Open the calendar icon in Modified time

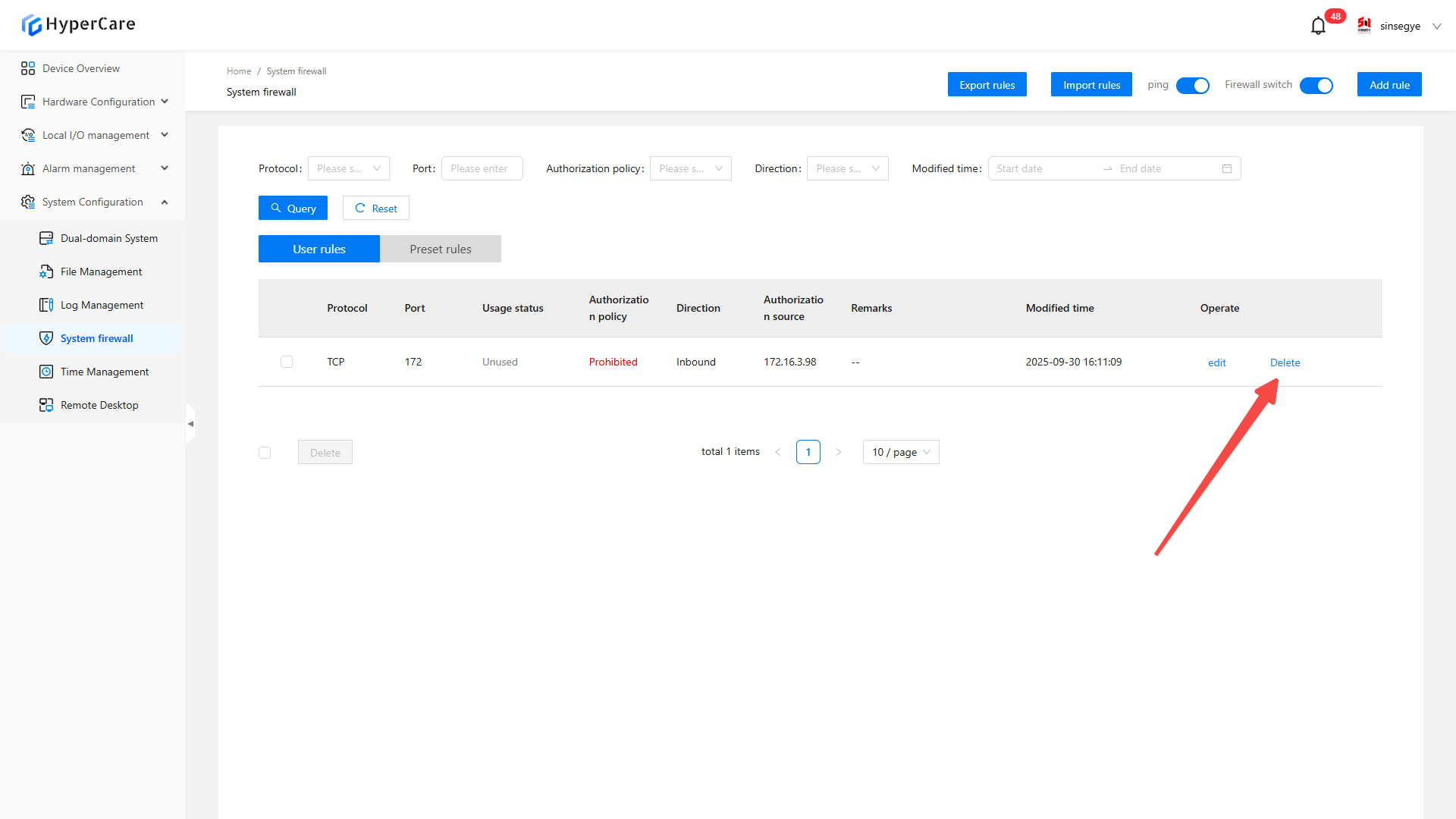(1226, 168)
